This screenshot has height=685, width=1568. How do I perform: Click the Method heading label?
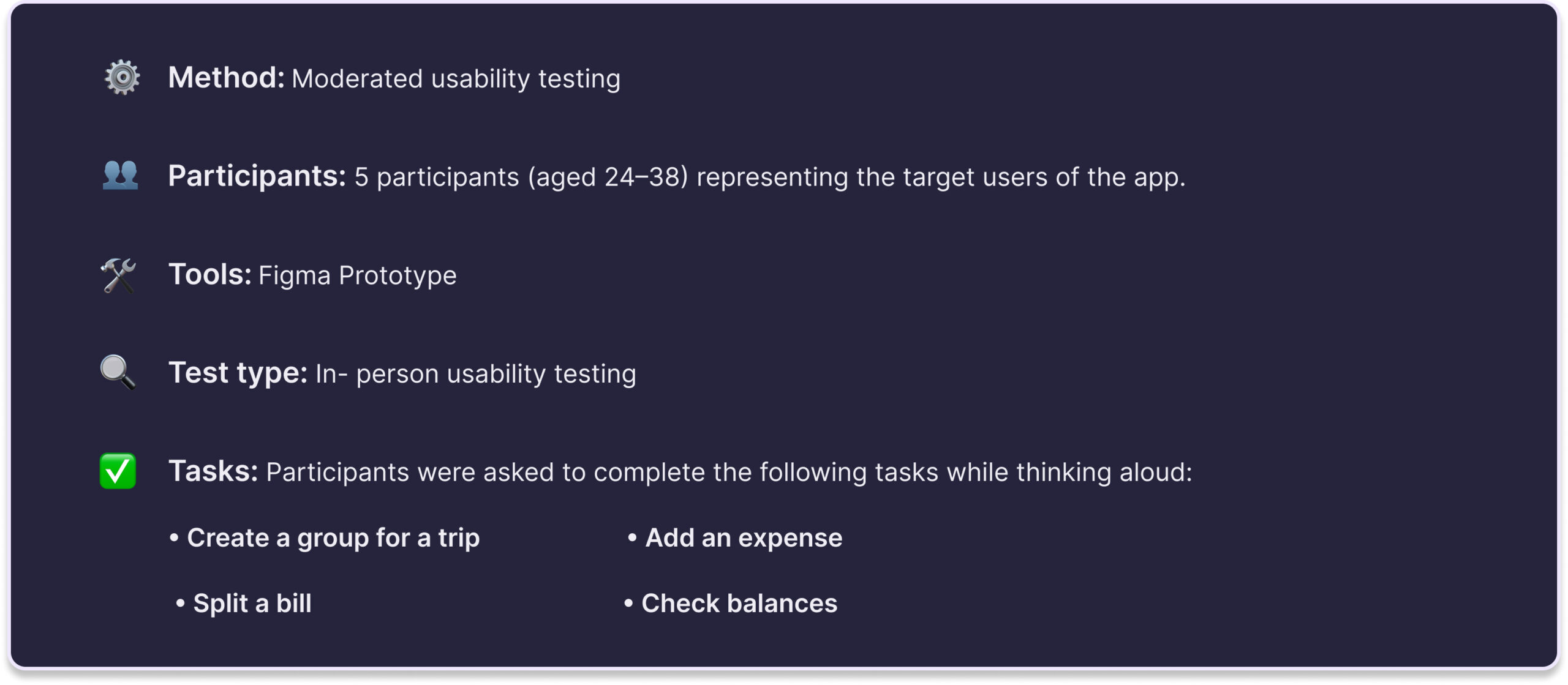(x=226, y=78)
